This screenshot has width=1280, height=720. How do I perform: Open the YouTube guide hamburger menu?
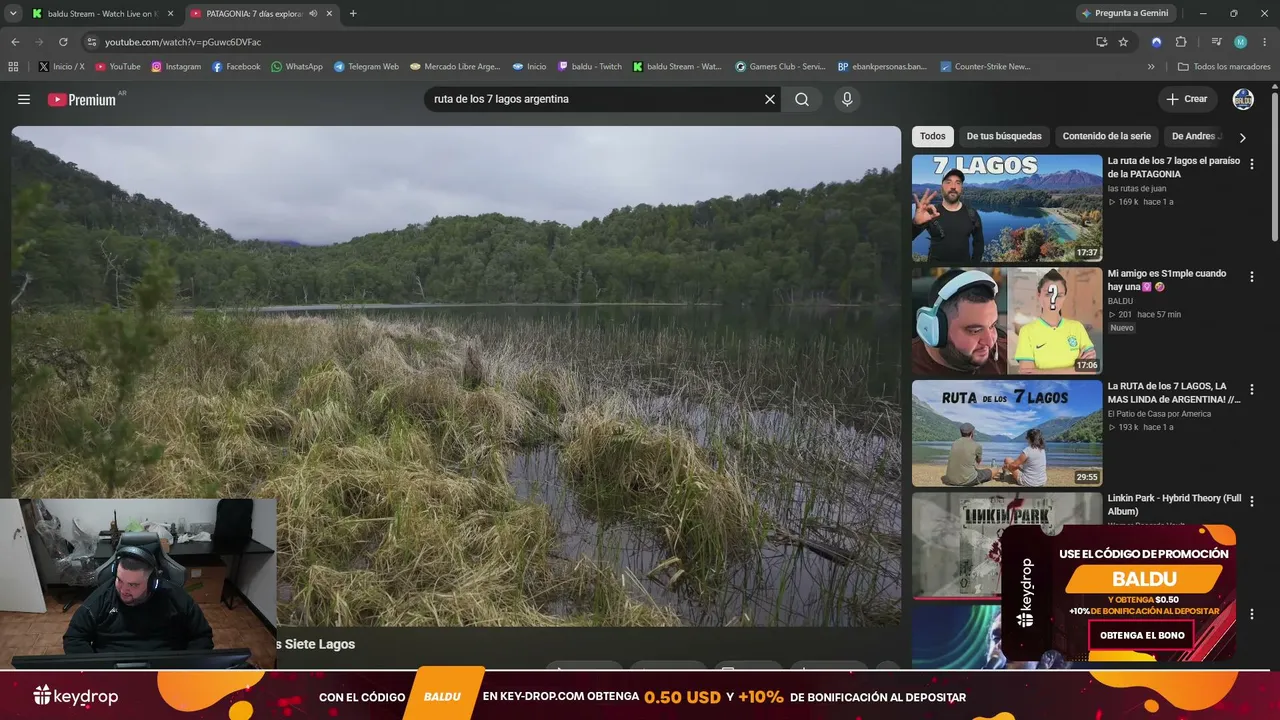tap(24, 99)
